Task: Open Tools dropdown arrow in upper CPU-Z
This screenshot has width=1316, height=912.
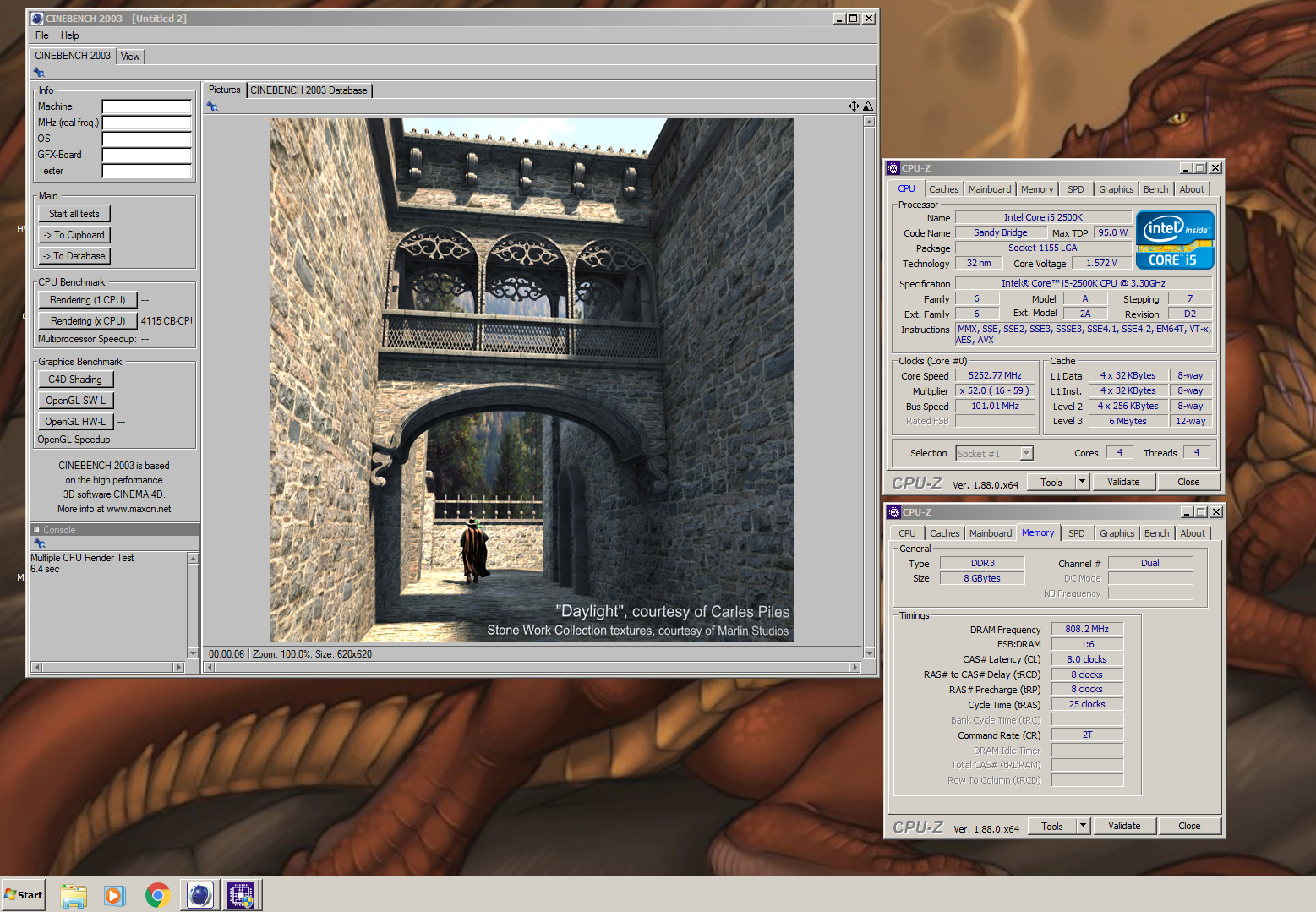Action: [1082, 482]
